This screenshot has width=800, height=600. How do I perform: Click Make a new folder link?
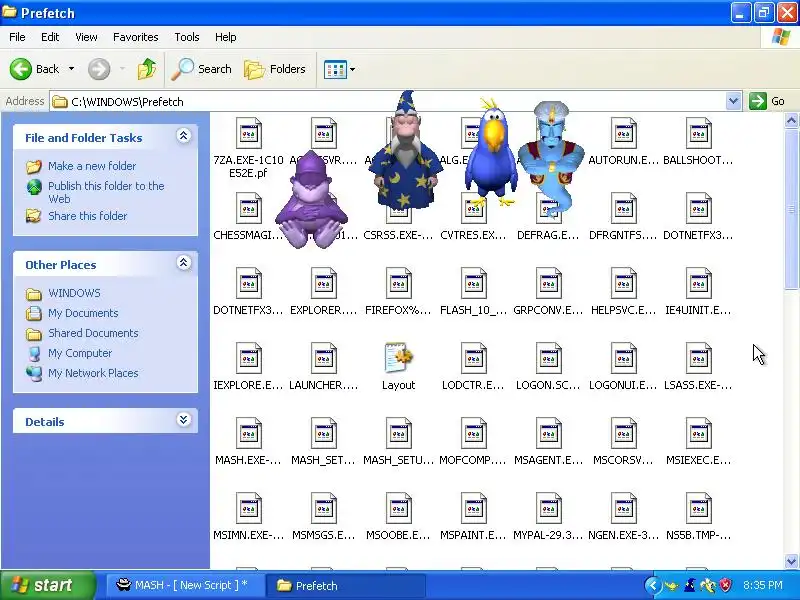pyautogui.click(x=92, y=166)
